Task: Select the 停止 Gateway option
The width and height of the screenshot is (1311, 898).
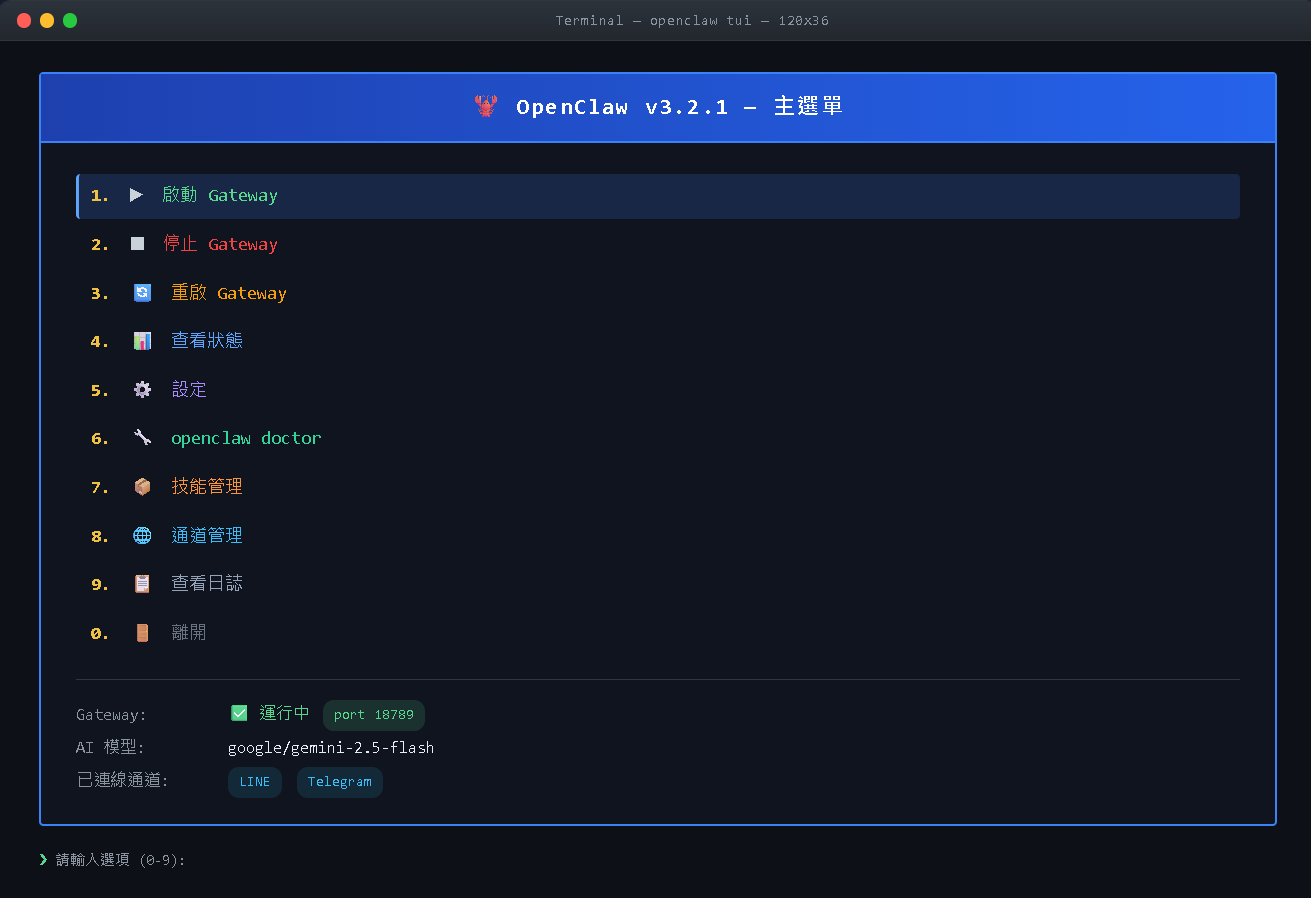Action: pos(220,243)
